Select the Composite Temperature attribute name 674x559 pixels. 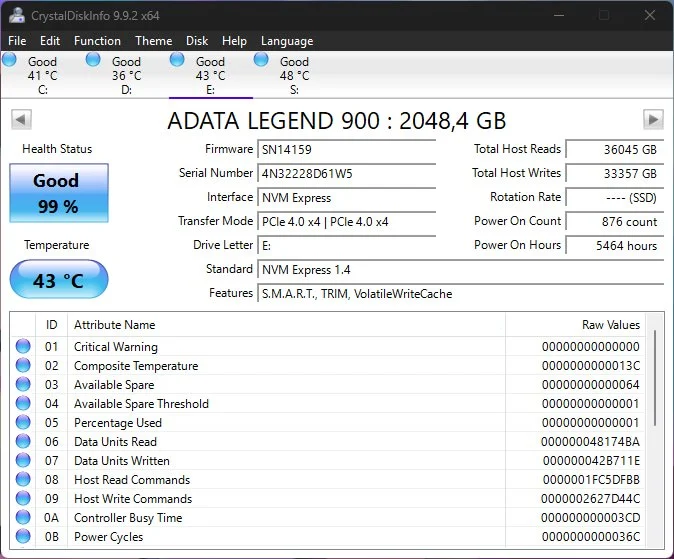coord(136,366)
